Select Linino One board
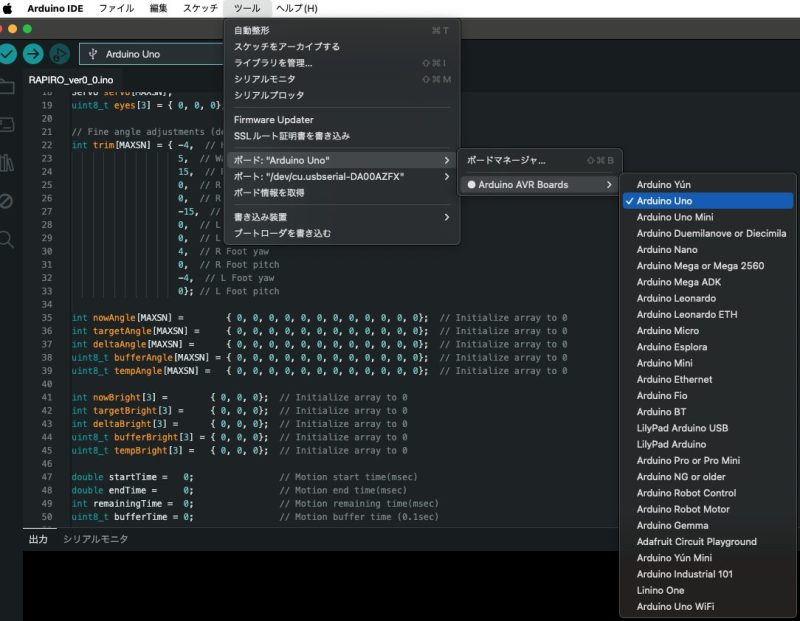This screenshot has width=800, height=621. 708,590
